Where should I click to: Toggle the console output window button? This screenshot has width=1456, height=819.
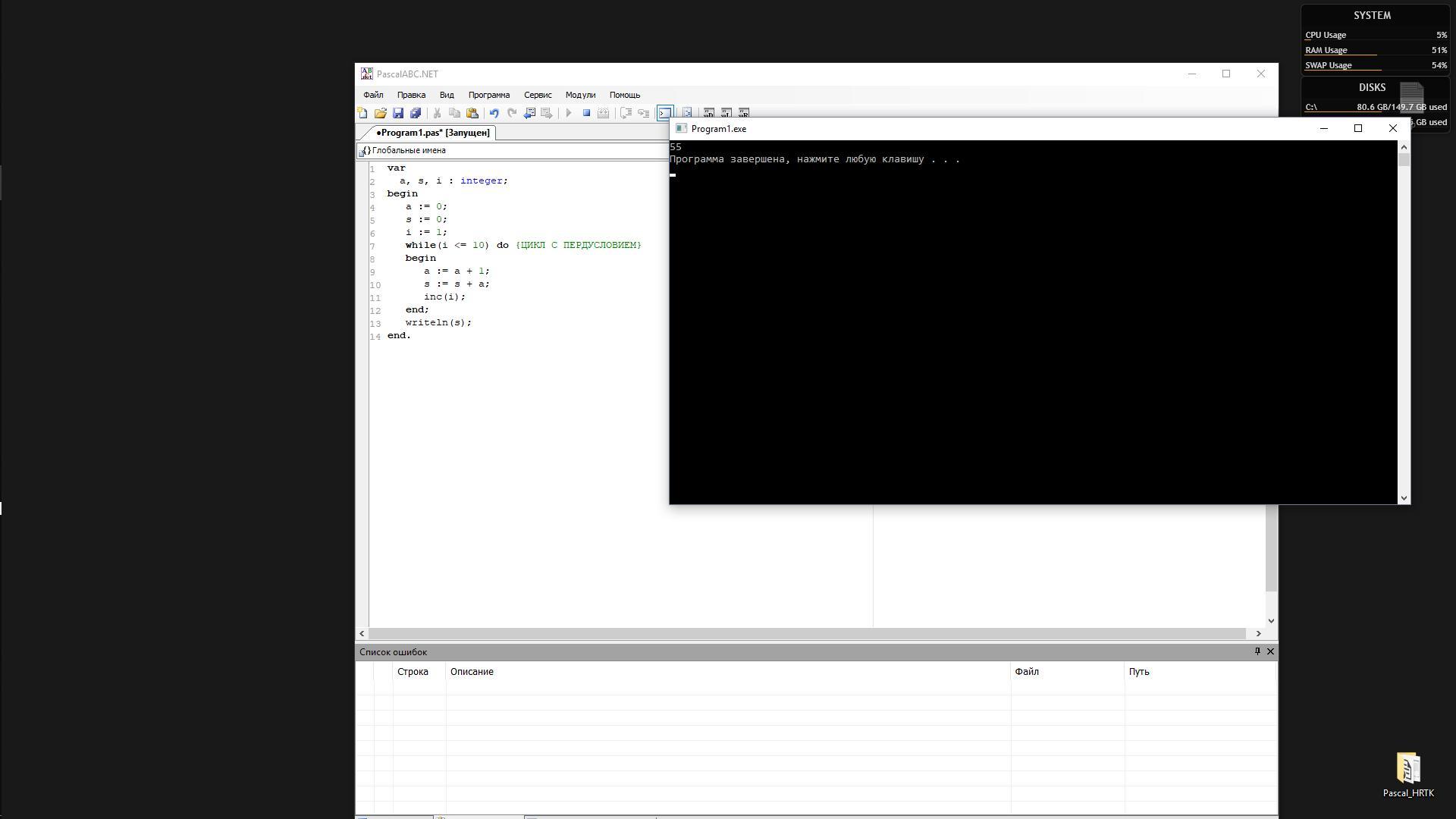tap(664, 113)
